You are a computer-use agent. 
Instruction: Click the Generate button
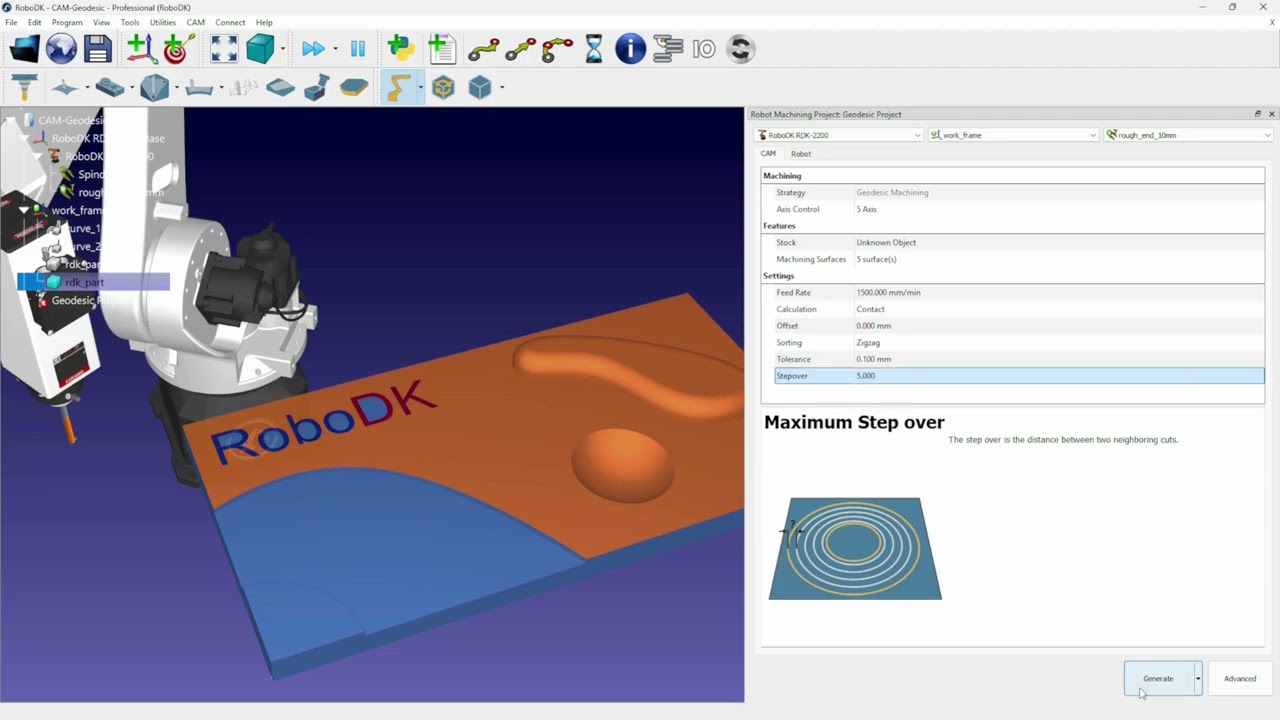click(1158, 678)
